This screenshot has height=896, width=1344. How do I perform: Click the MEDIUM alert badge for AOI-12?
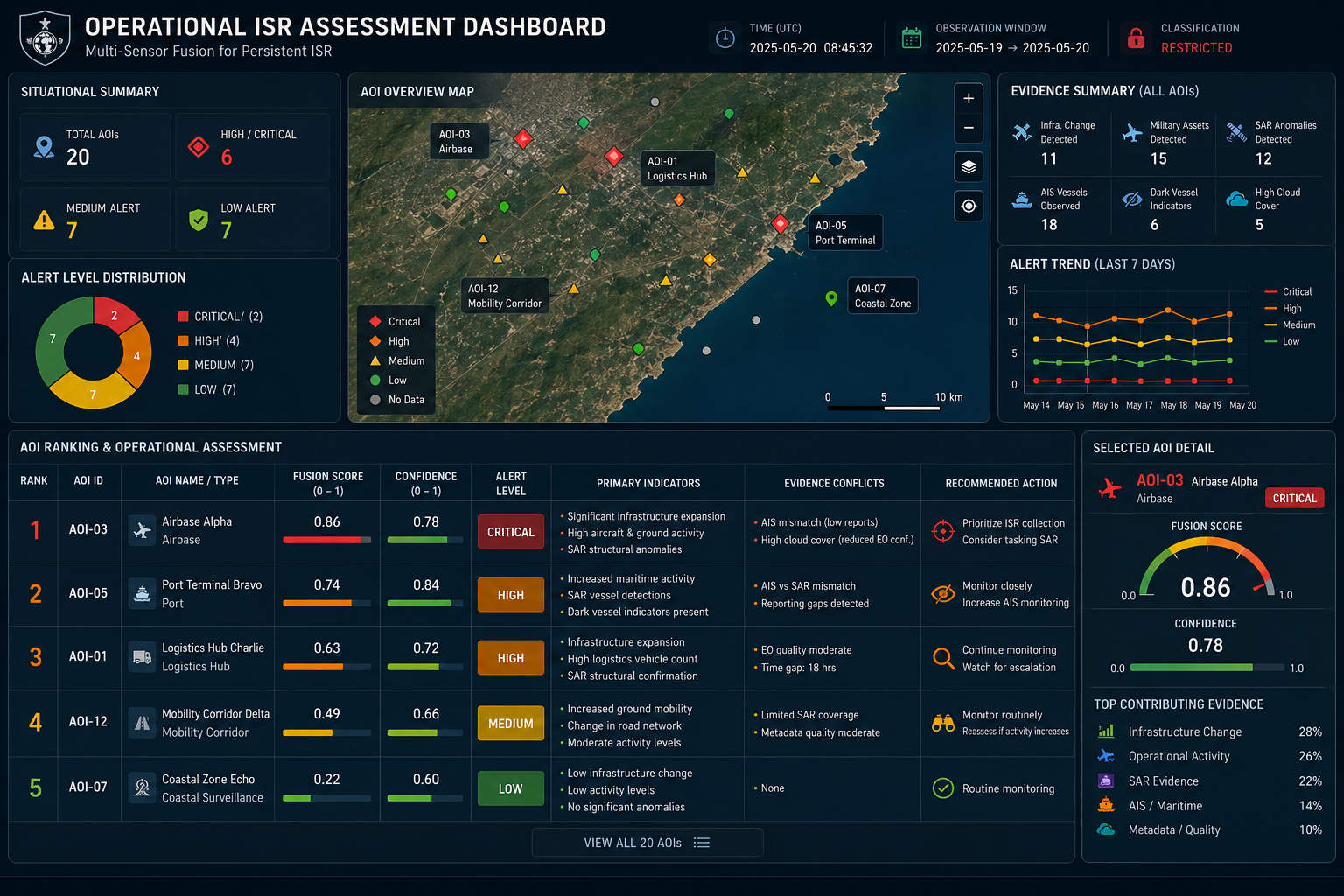511,724
